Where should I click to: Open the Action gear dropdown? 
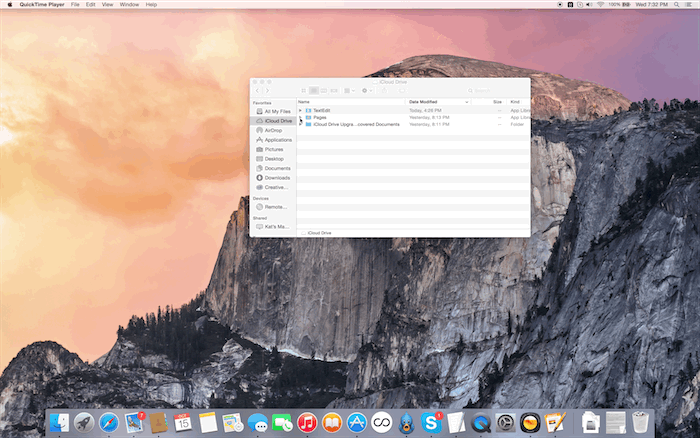[x=367, y=91]
